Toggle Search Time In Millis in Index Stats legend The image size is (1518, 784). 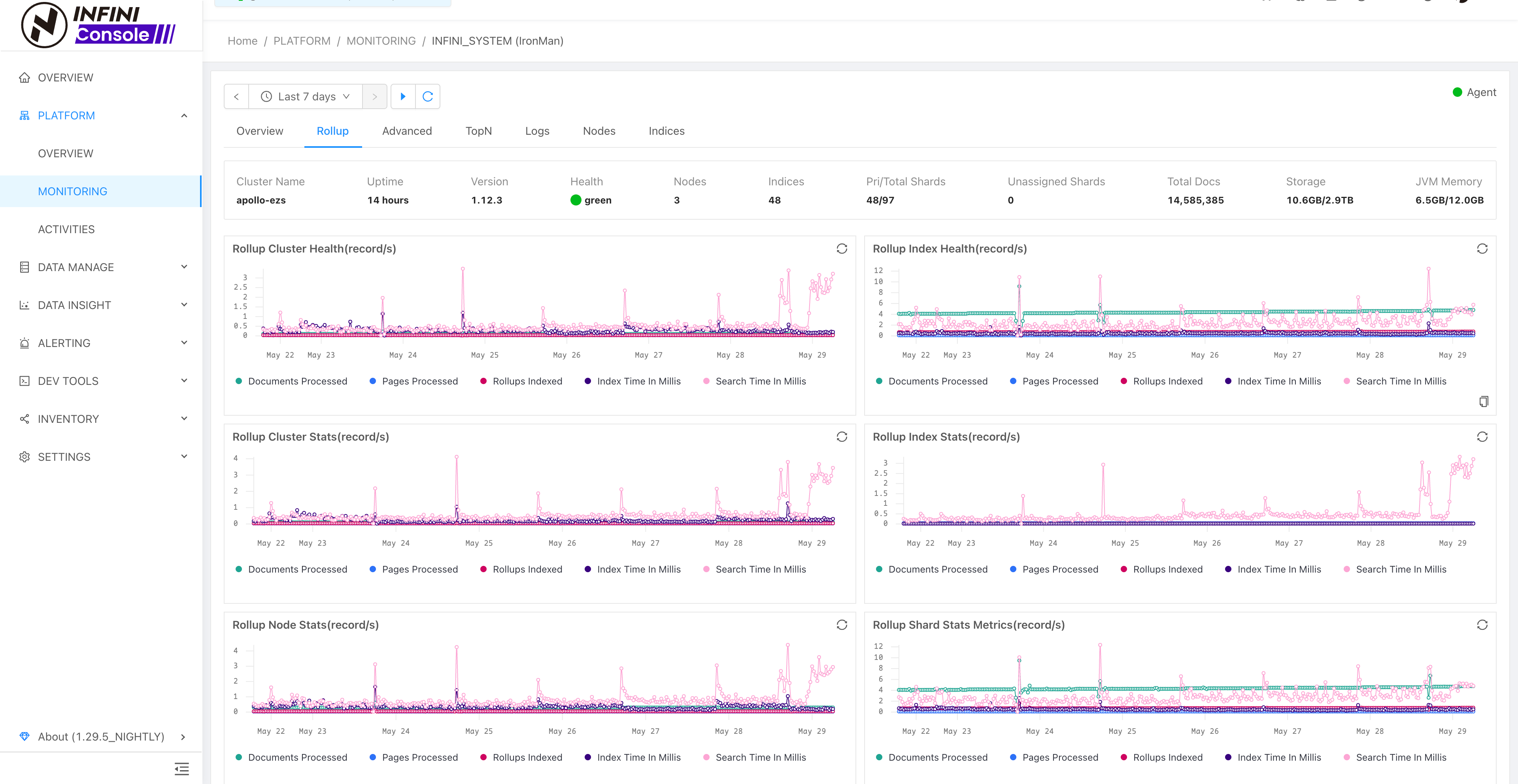tap(1401, 569)
